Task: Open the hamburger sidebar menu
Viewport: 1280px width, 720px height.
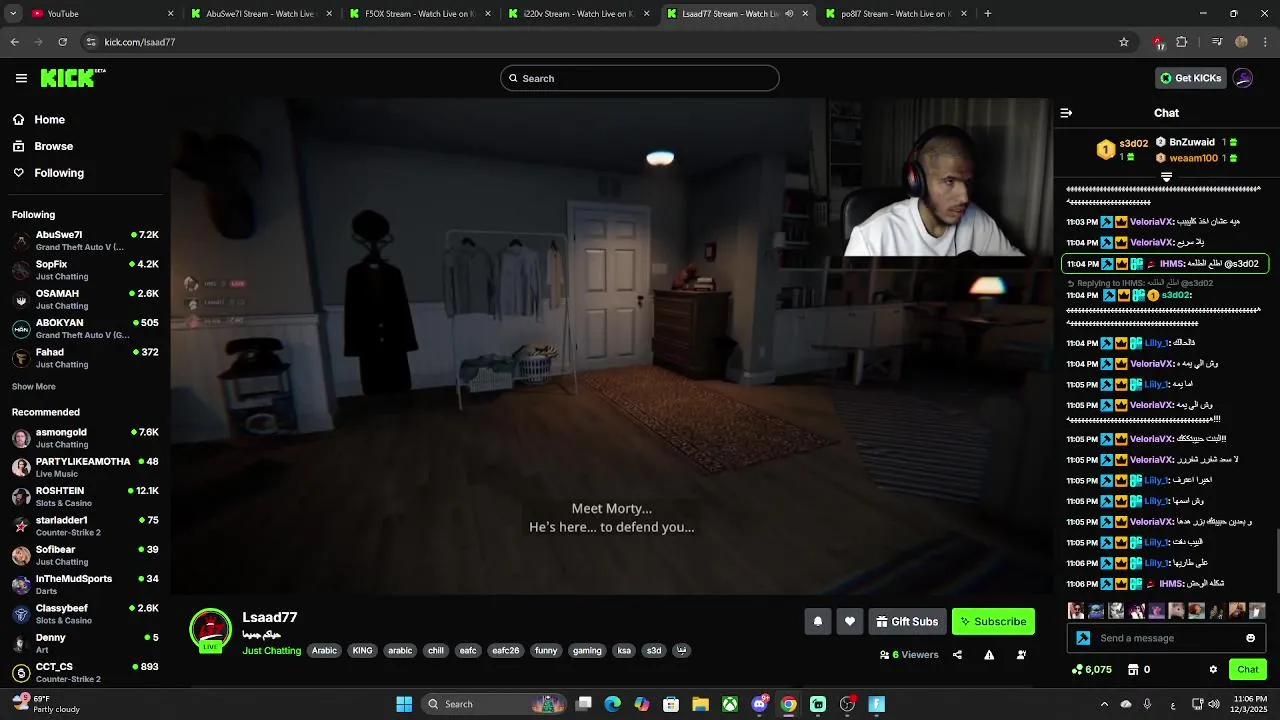Action: 21,78
